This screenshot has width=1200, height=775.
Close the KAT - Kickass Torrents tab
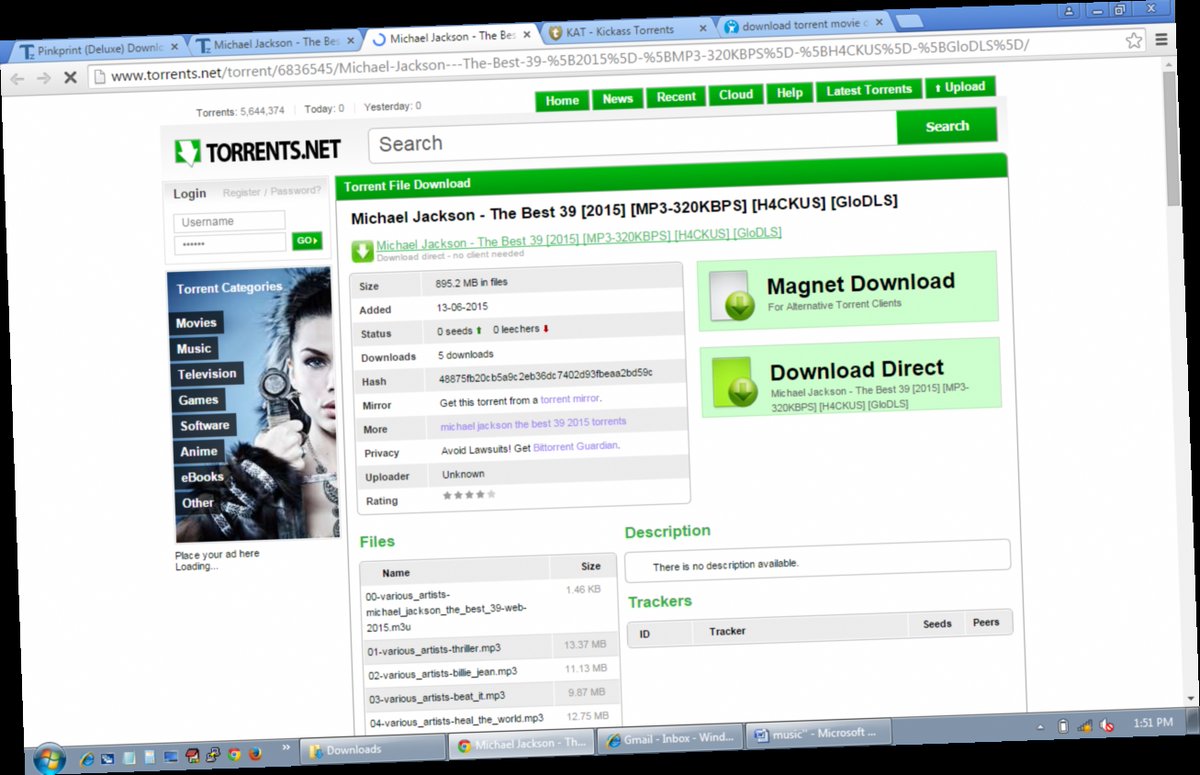(x=702, y=30)
